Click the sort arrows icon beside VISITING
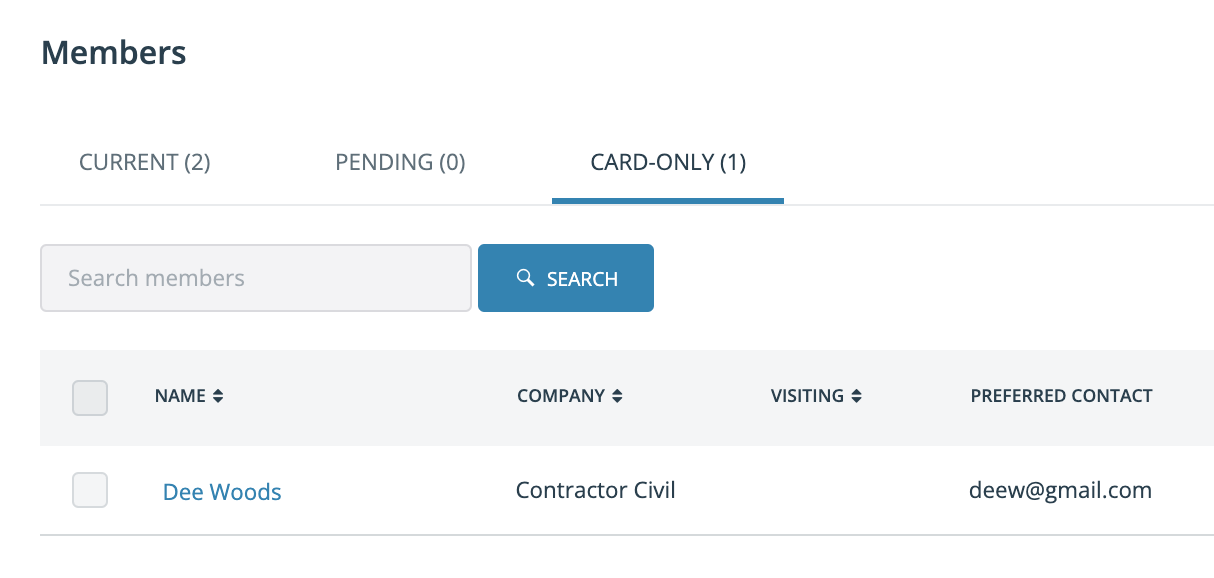This screenshot has height=578, width=1214. (856, 396)
